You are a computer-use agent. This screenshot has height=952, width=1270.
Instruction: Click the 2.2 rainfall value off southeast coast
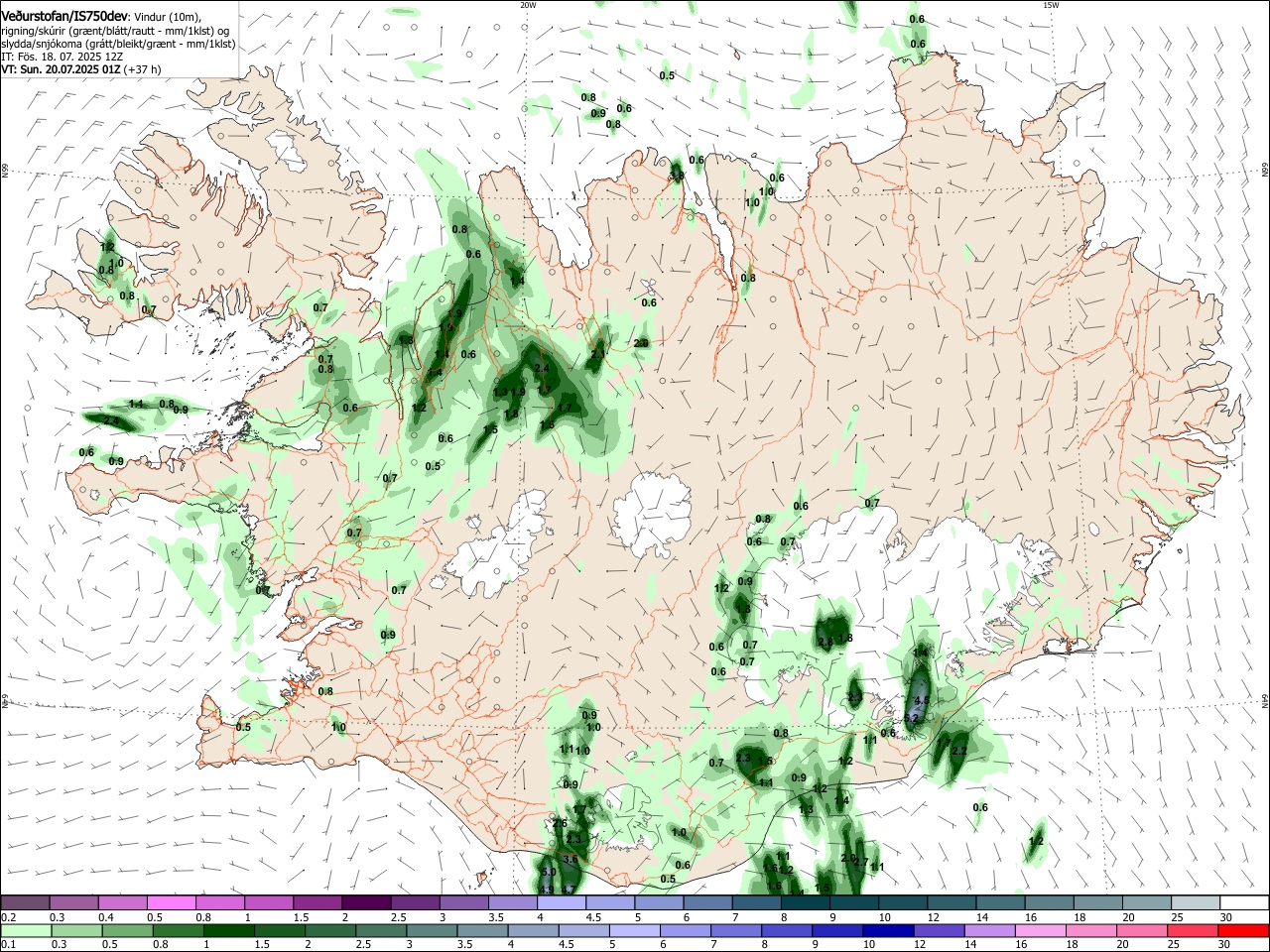[x=958, y=751]
